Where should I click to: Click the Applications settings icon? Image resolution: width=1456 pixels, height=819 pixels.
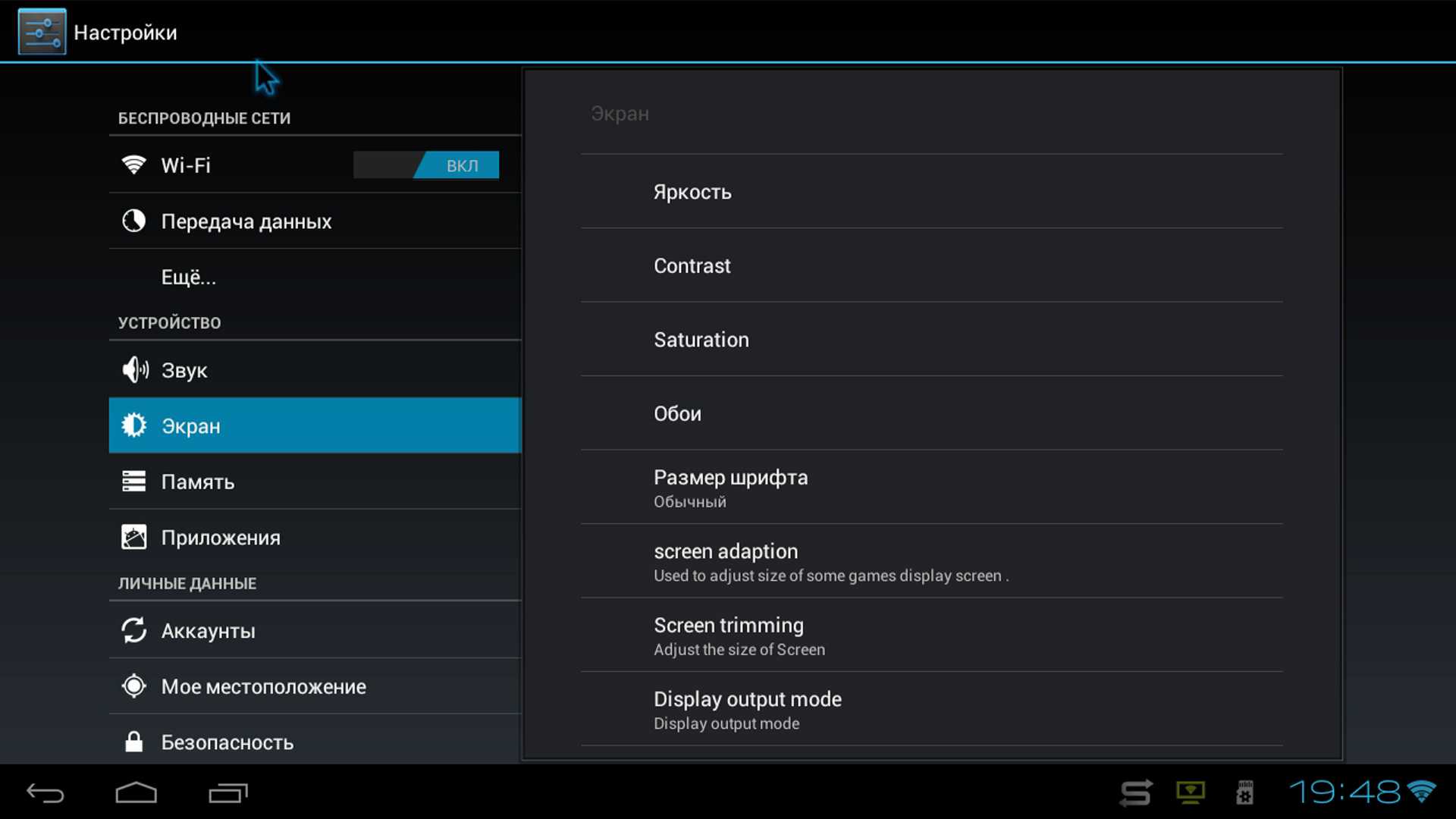coord(134,537)
